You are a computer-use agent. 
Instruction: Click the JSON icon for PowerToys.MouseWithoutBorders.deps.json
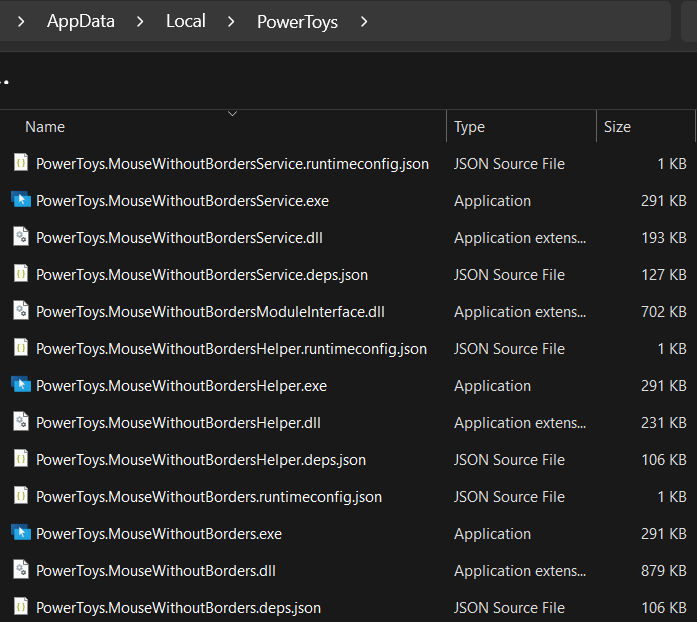21,607
